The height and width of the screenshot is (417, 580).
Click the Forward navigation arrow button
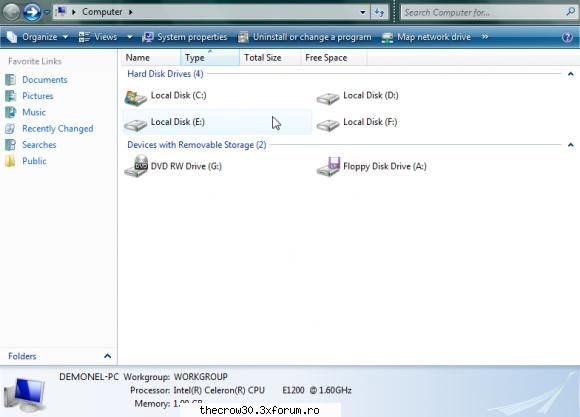pos(32,12)
